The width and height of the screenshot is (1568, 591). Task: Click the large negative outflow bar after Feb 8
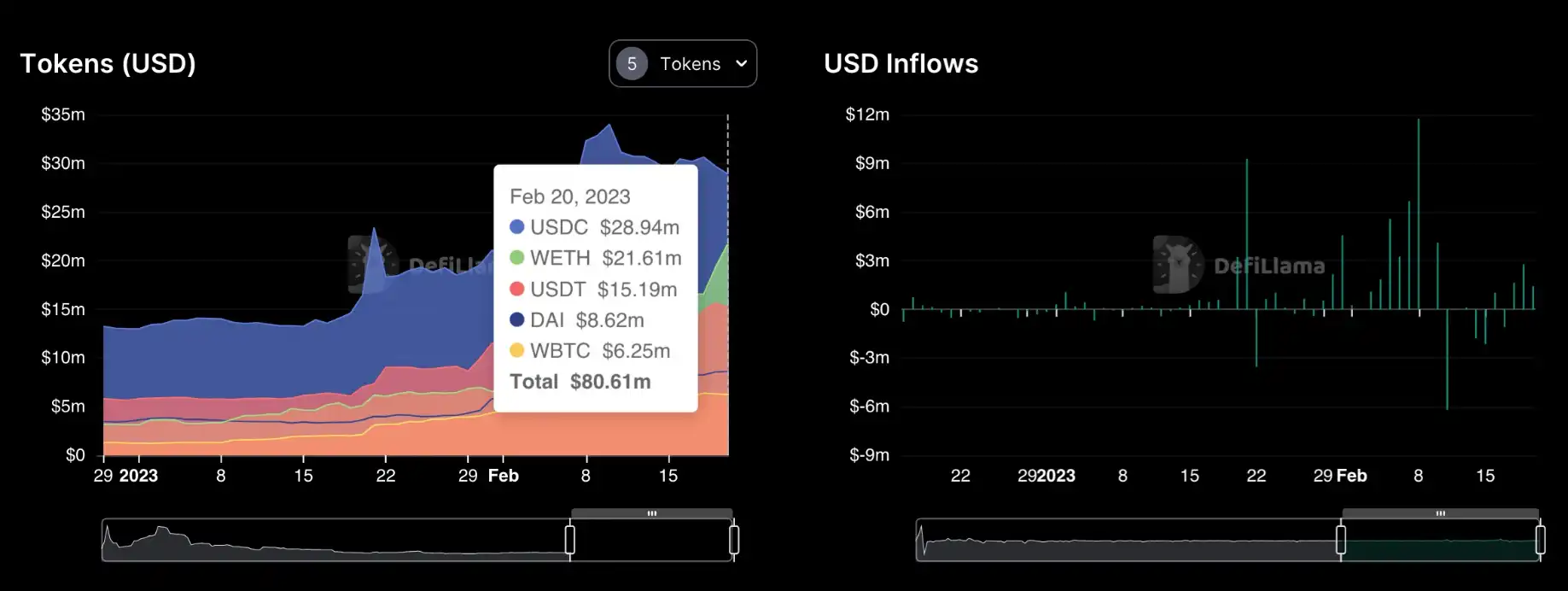coord(1447,359)
